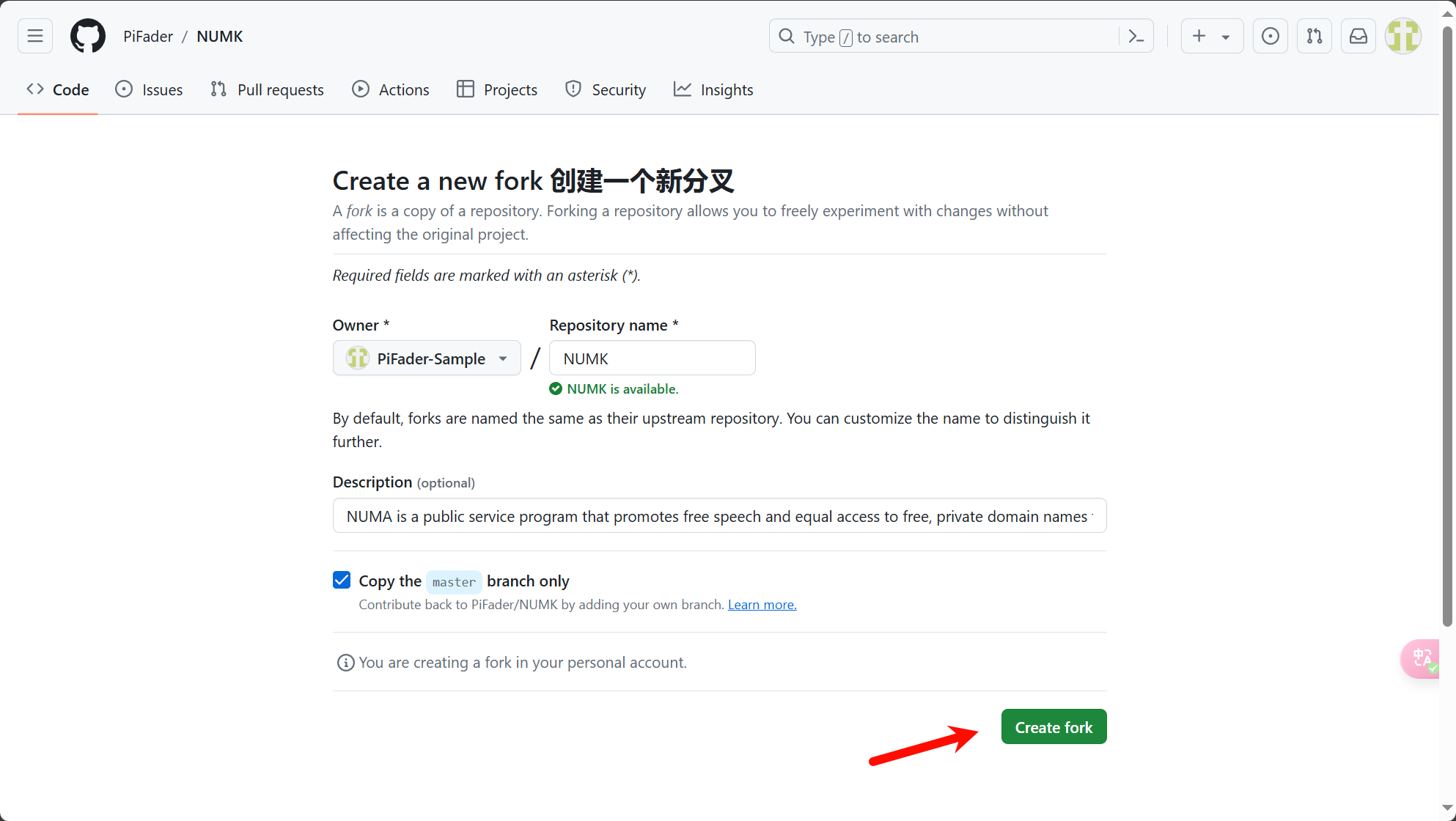This screenshot has height=821, width=1456.
Task: Open the user avatar menu
Action: 1403,36
